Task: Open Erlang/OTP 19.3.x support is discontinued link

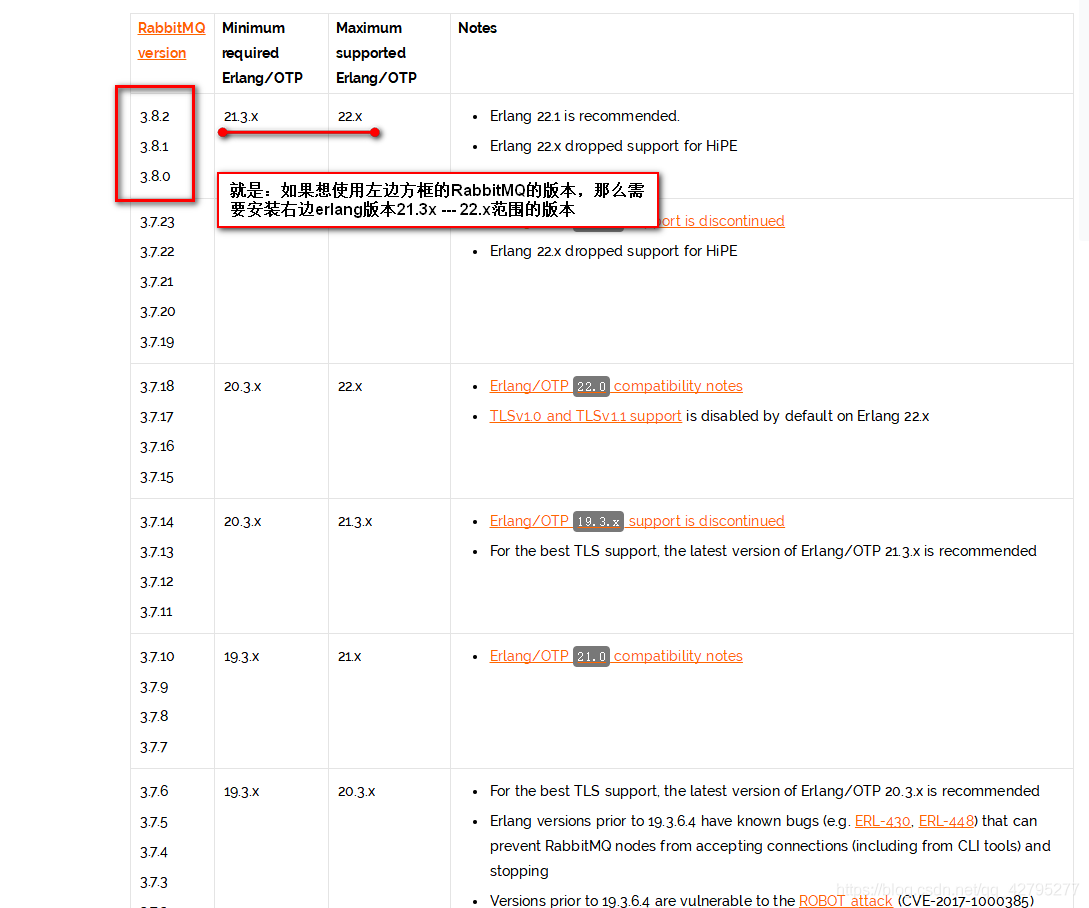Action: click(x=637, y=521)
